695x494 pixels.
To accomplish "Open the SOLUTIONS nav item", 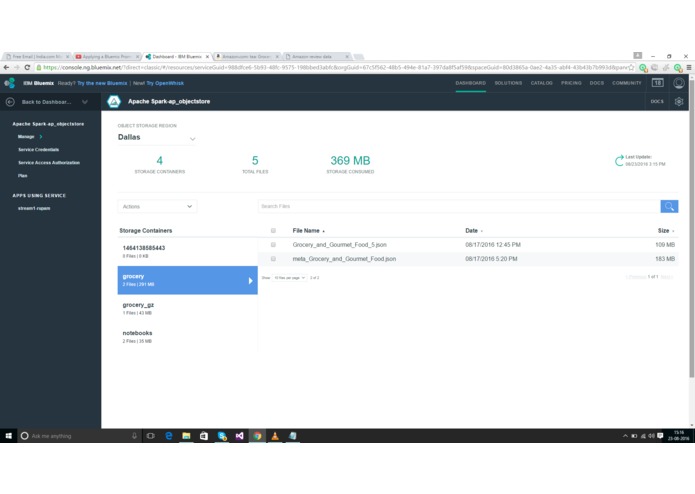I will coord(508,83).
